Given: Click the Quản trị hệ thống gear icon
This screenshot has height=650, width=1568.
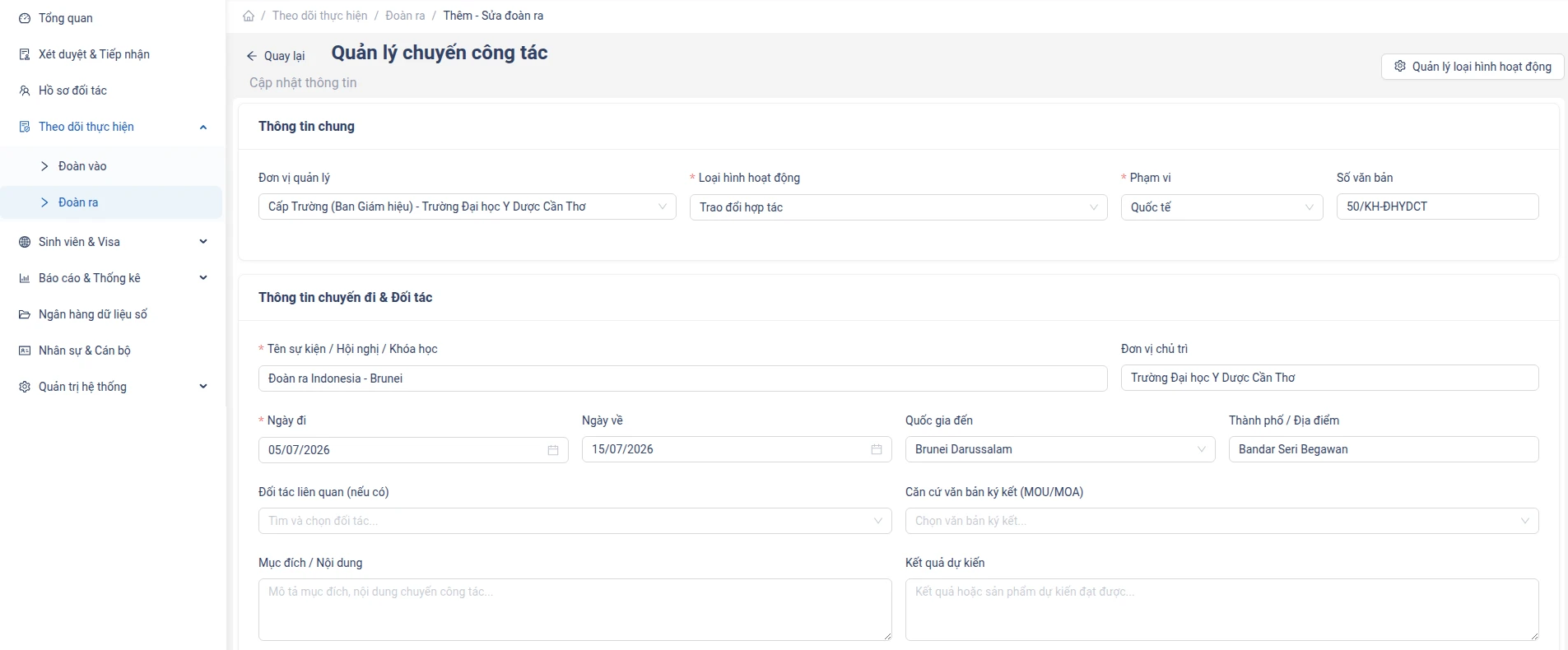Looking at the screenshot, I should tap(25, 387).
